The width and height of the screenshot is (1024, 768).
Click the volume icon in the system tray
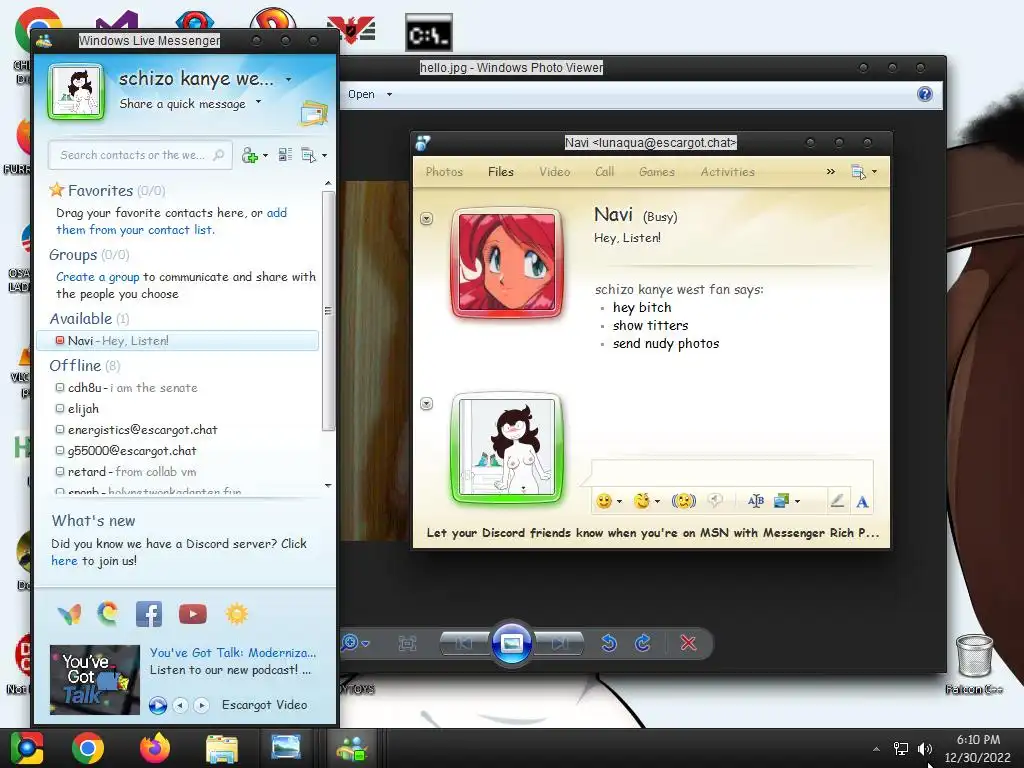924,748
